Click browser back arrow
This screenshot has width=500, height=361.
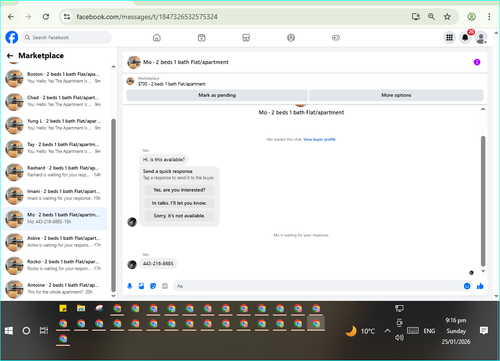tap(11, 17)
